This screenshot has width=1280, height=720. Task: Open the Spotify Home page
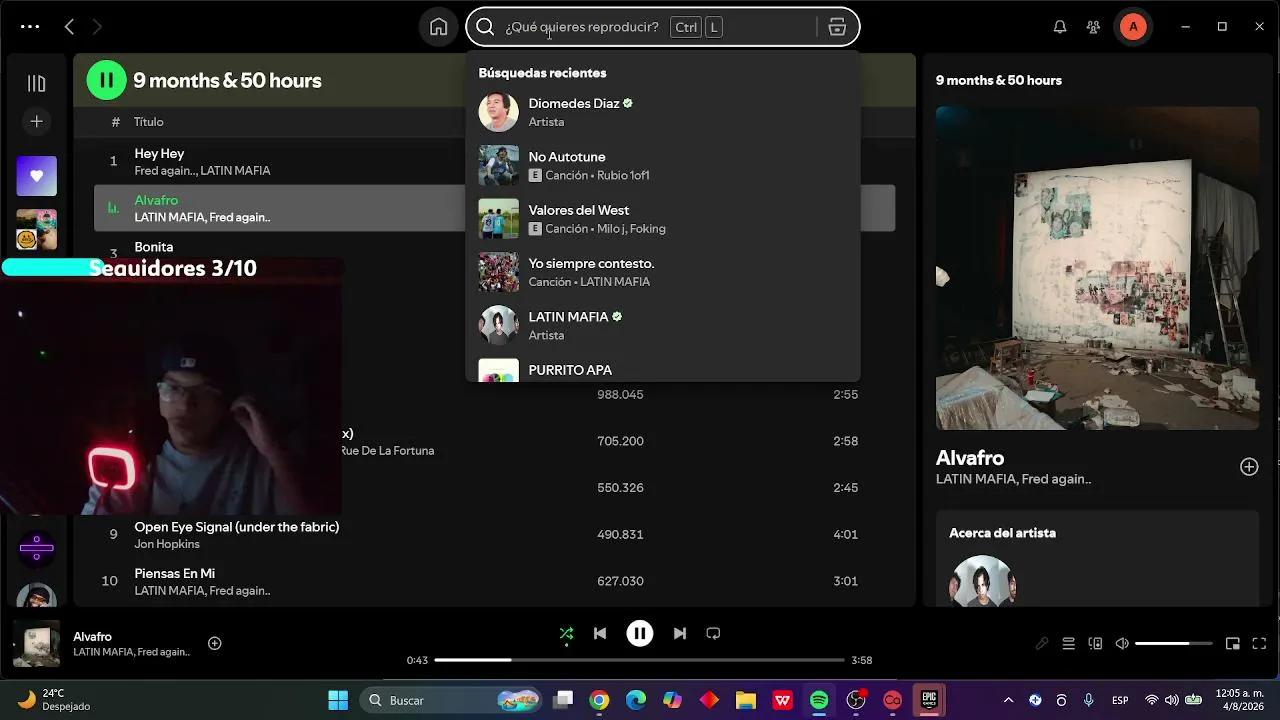(x=438, y=27)
